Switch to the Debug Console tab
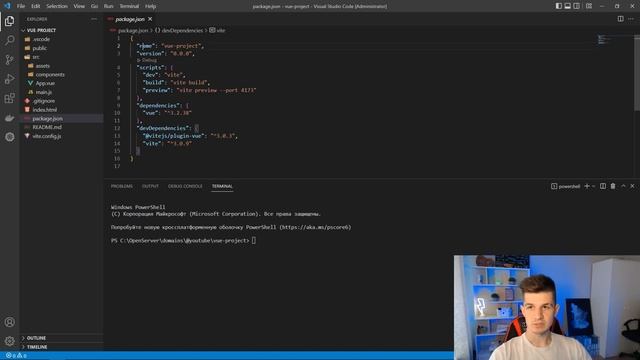640x360 pixels. point(185,186)
